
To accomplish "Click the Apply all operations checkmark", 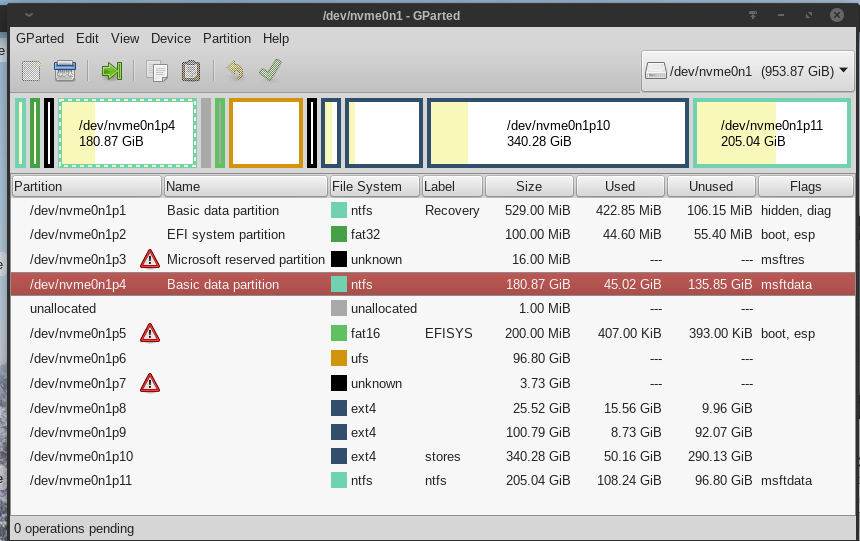I will (269, 71).
